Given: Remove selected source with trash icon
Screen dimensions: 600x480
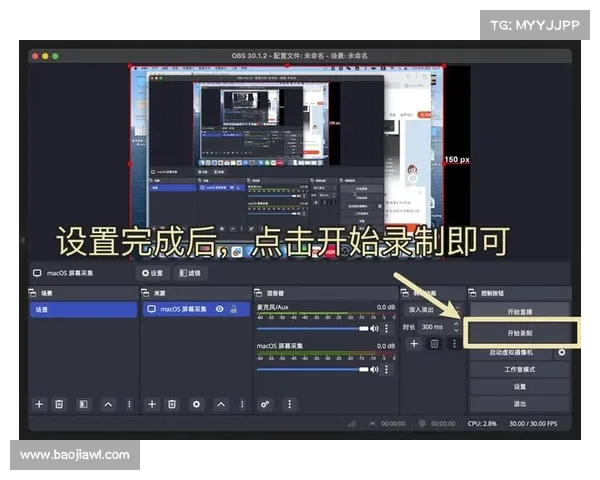Looking at the screenshot, I should 172,404.
